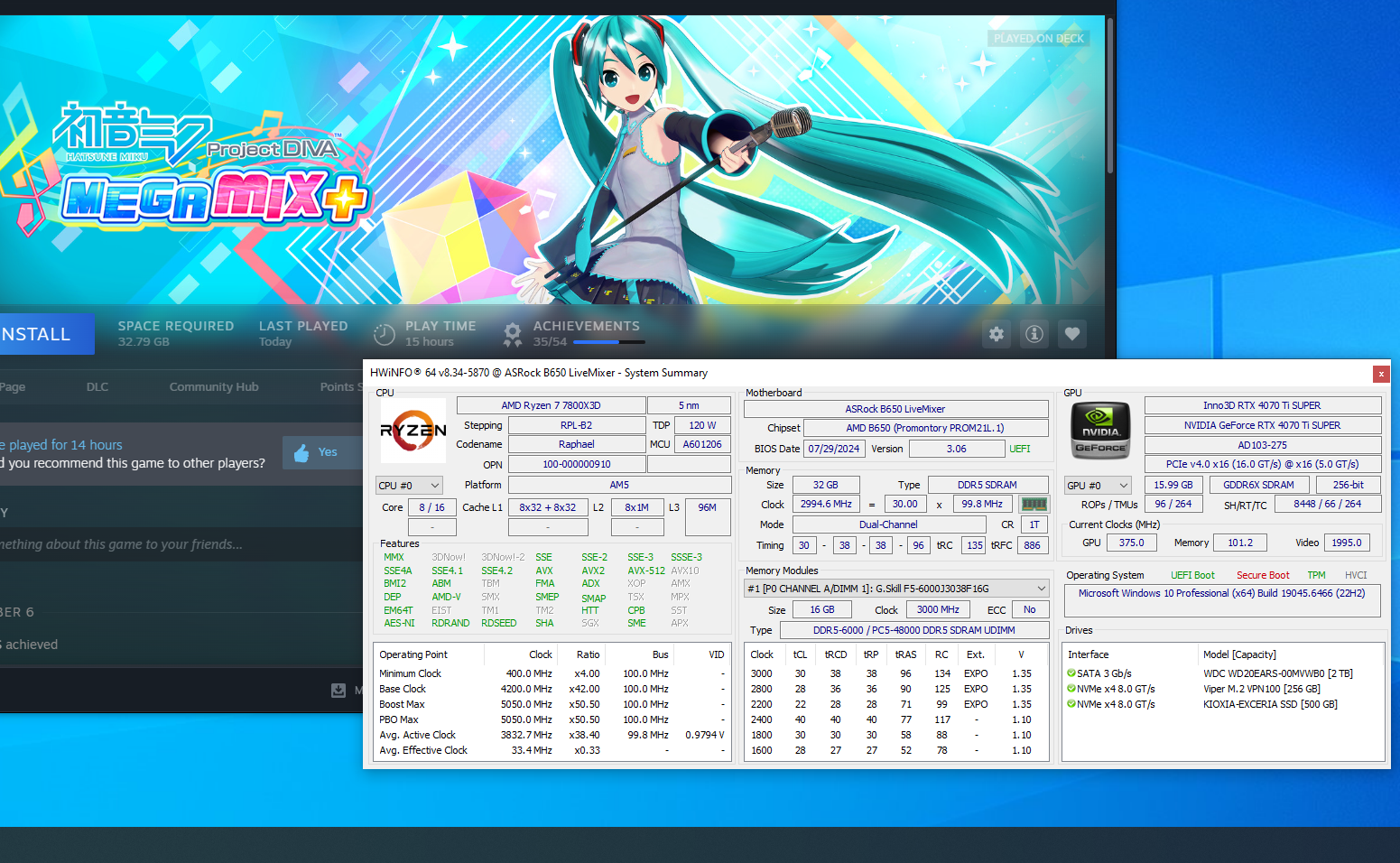The width and height of the screenshot is (1400, 863).
Task: Click the blue INSTALL button
Action: click(47, 334)
